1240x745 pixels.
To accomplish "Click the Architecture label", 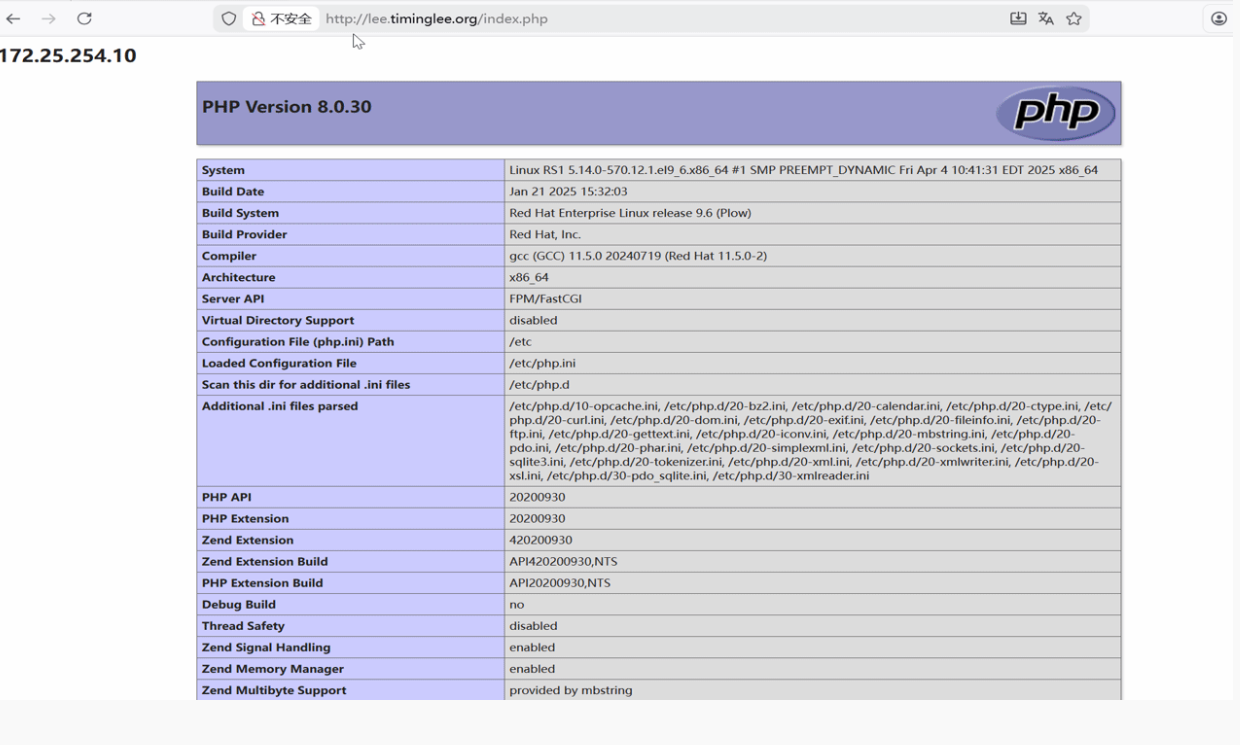I will point(238,277).
